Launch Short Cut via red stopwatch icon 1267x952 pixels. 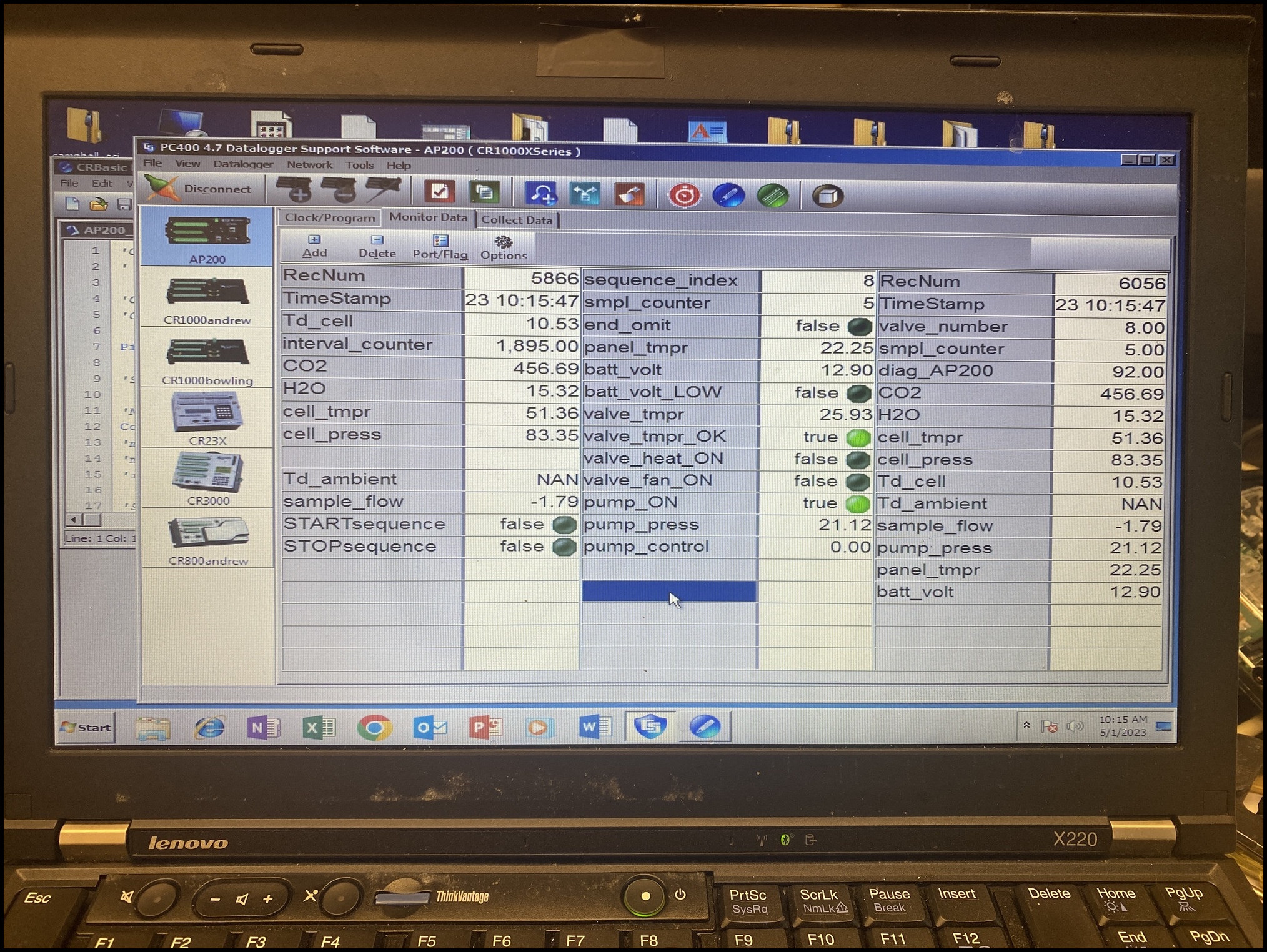pyautogui.click(x=685, y=196)
